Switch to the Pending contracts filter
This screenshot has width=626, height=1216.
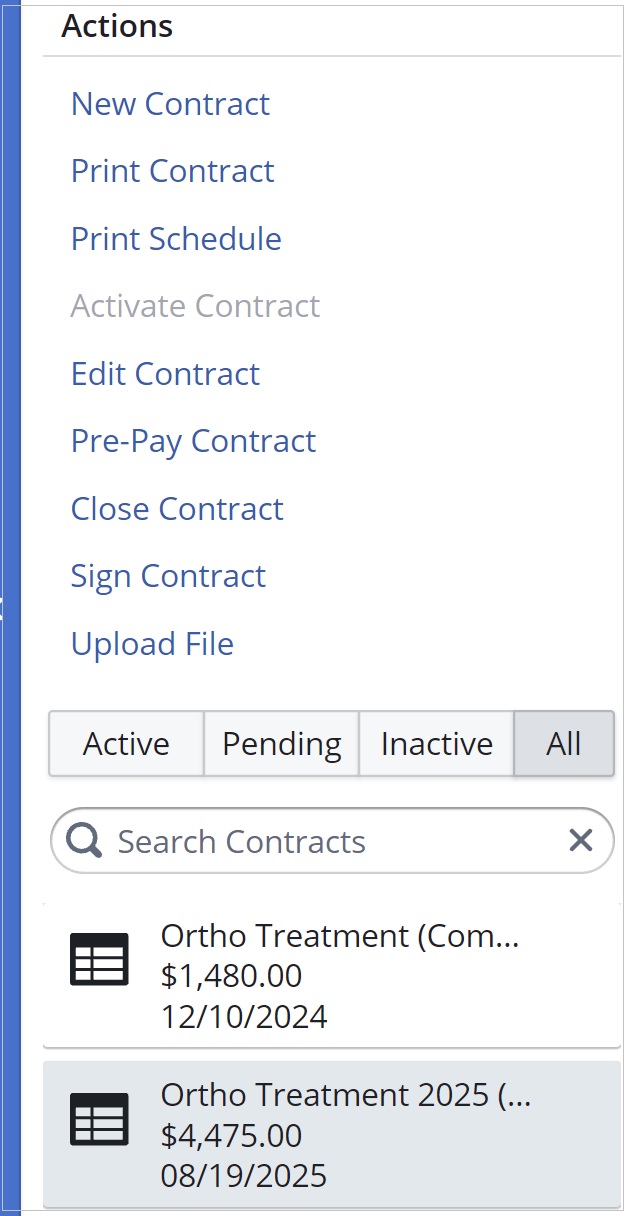coord(281,743)
